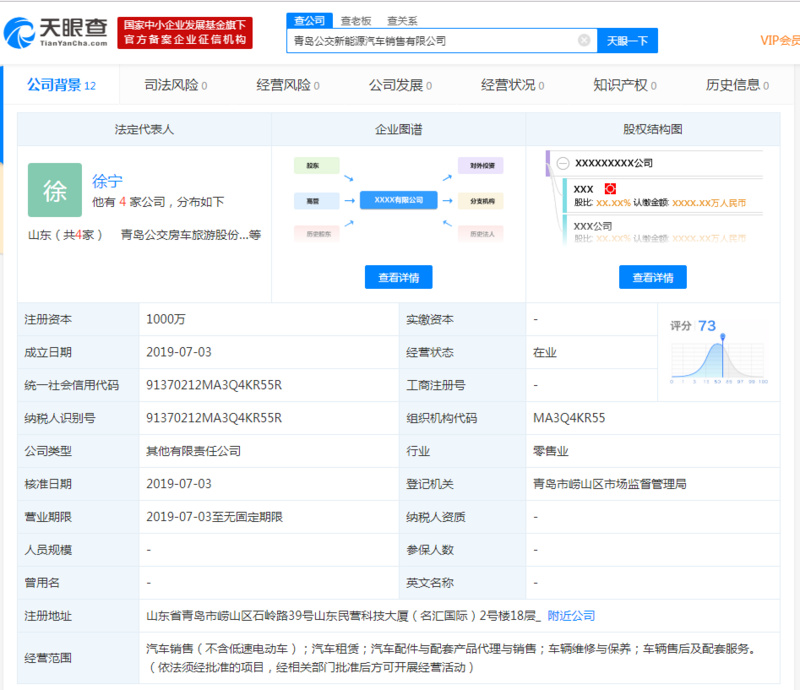
Task: Click the red 官方备案企业征信机构 banner
Action: [185, 33]
